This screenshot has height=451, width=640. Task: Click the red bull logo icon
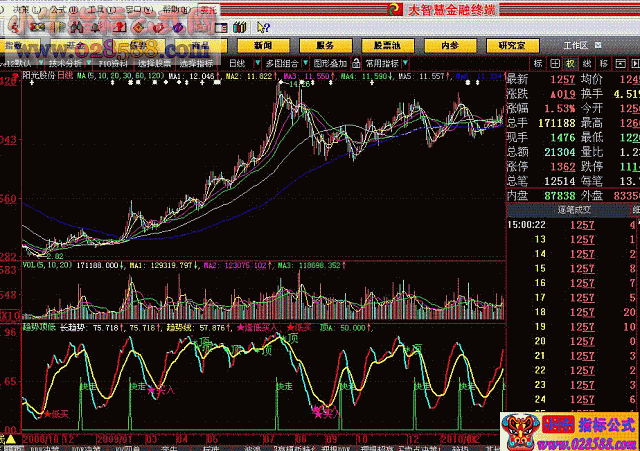click(x=525, y=427)
